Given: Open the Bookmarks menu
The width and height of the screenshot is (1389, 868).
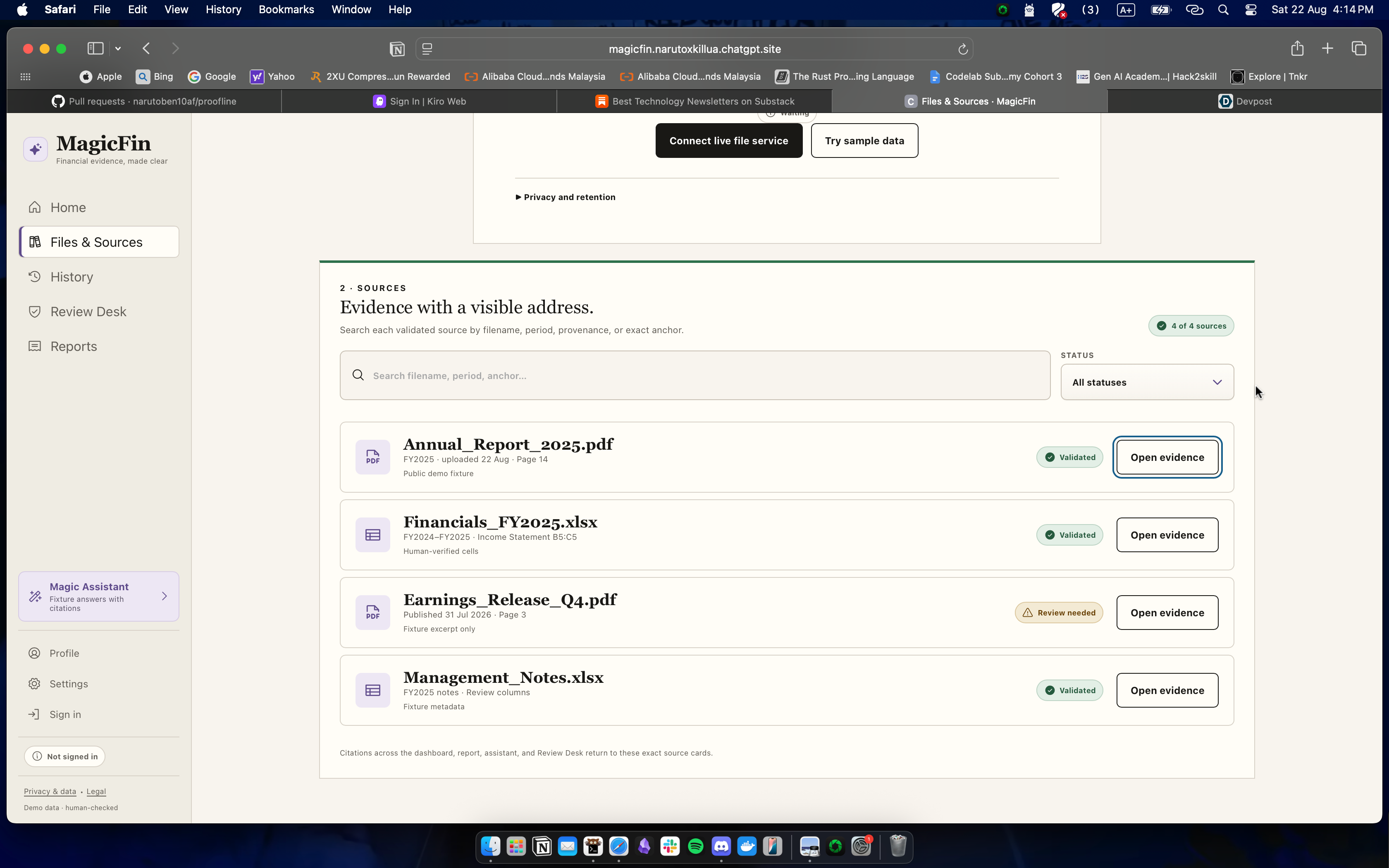Looking at the screenshot, I should pos(286,9).
